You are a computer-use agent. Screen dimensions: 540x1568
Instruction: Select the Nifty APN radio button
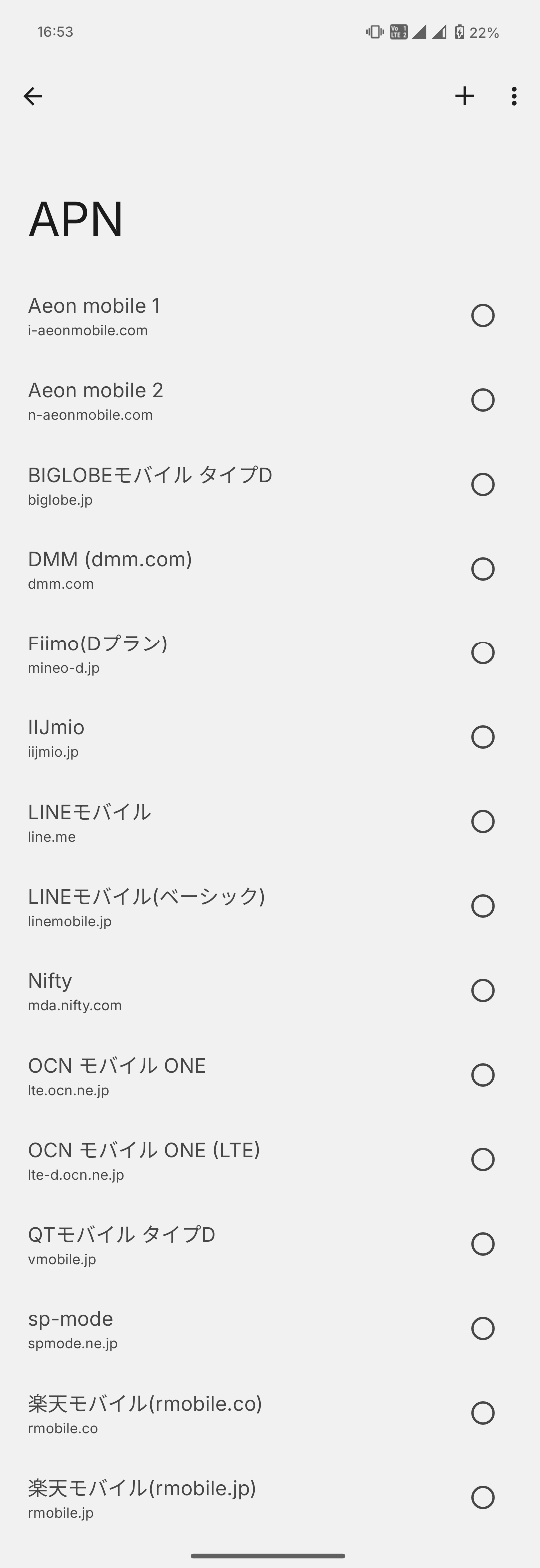[483, 990]
